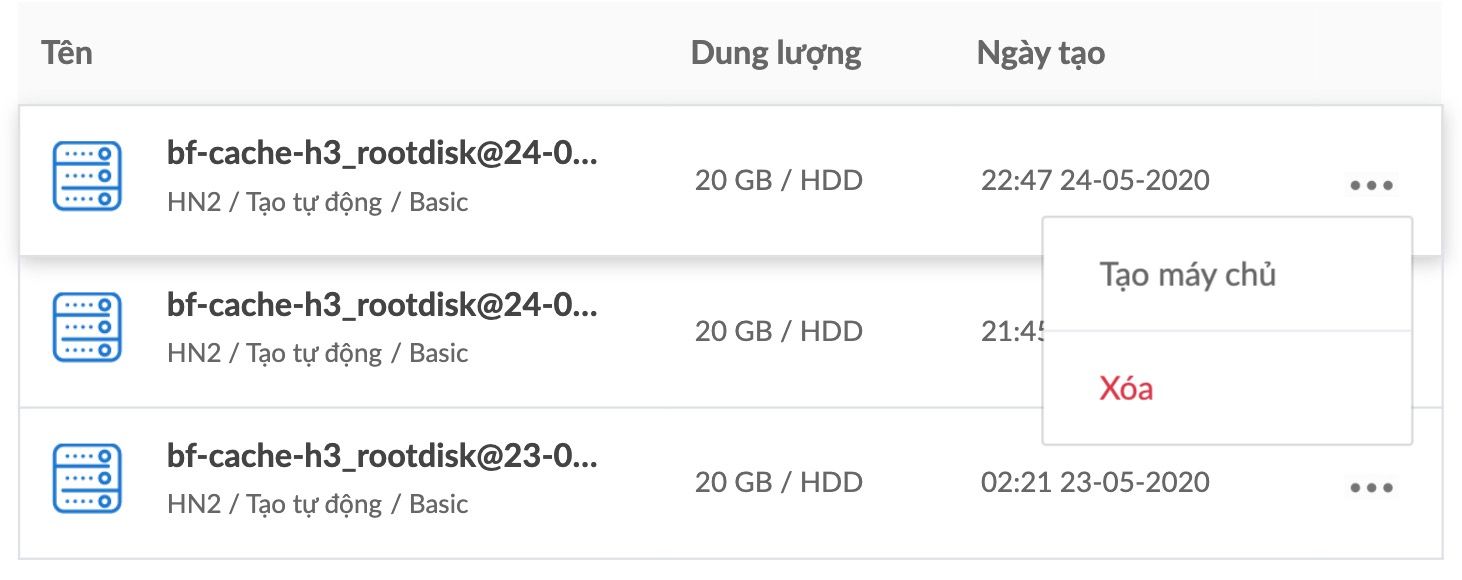The height and width of the screenshot is (580, 1462).
Task: Click the date "02:21 23-05-2020"
Action: [x=1095, y=482]
